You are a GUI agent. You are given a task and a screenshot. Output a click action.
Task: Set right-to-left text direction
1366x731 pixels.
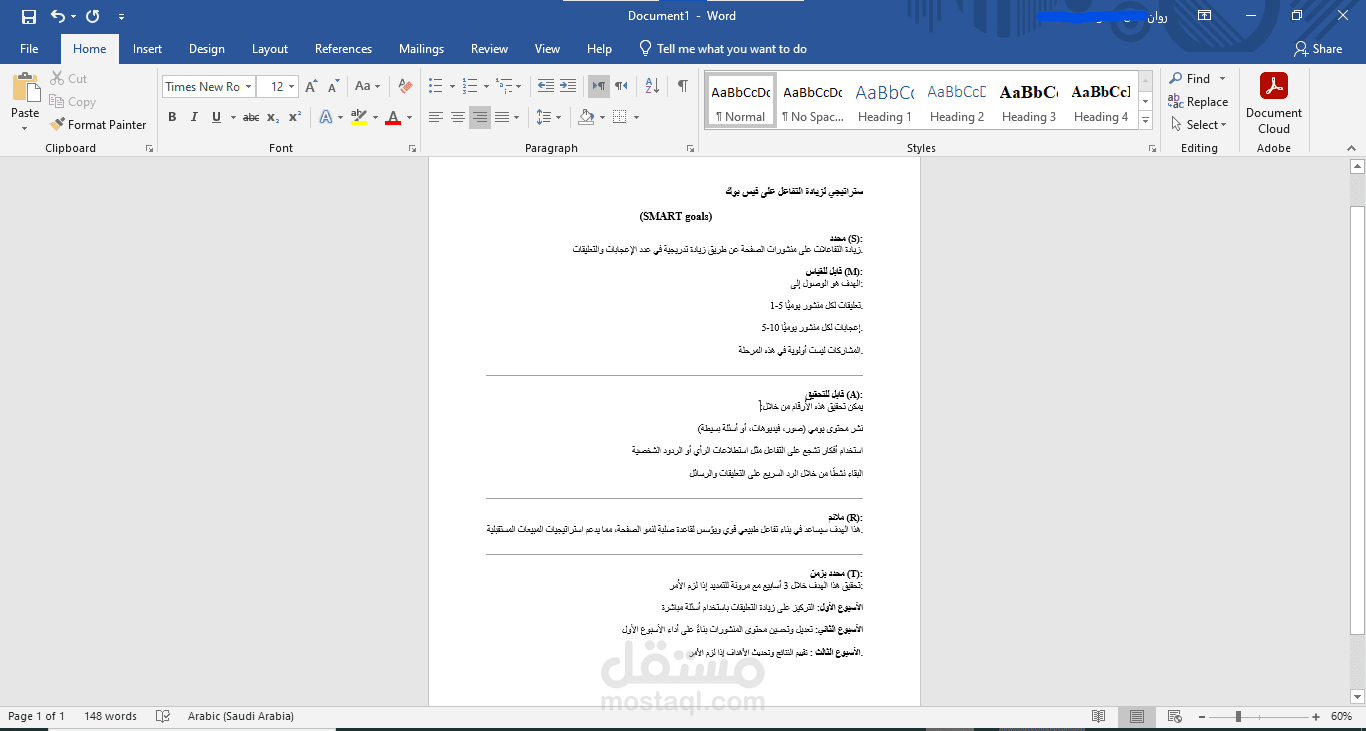(x=621, y=87)
